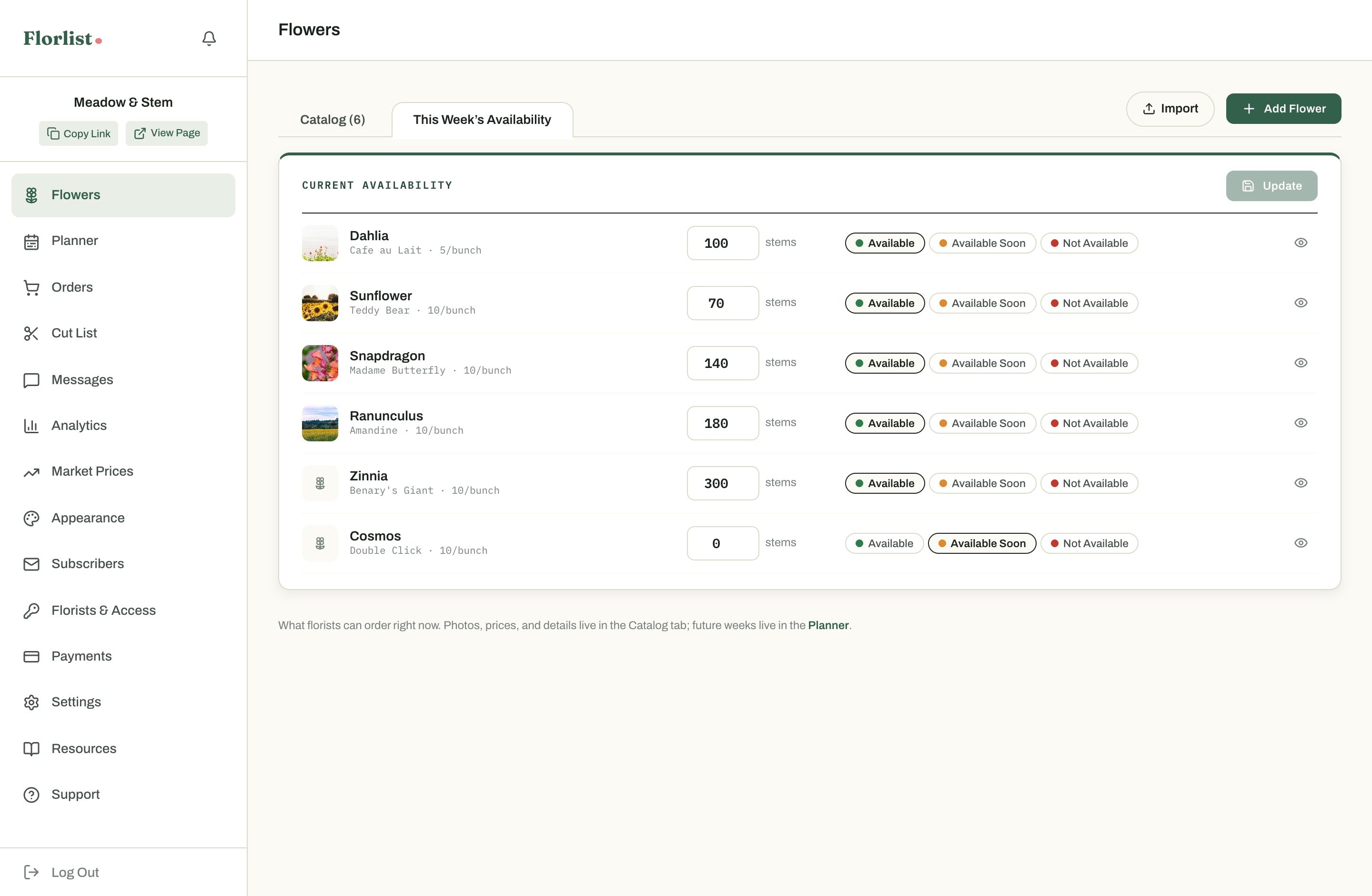The width and height of the screenshot is (1372, 896).
Task: Open Orders from the sidebar
Action: point(123,287)
